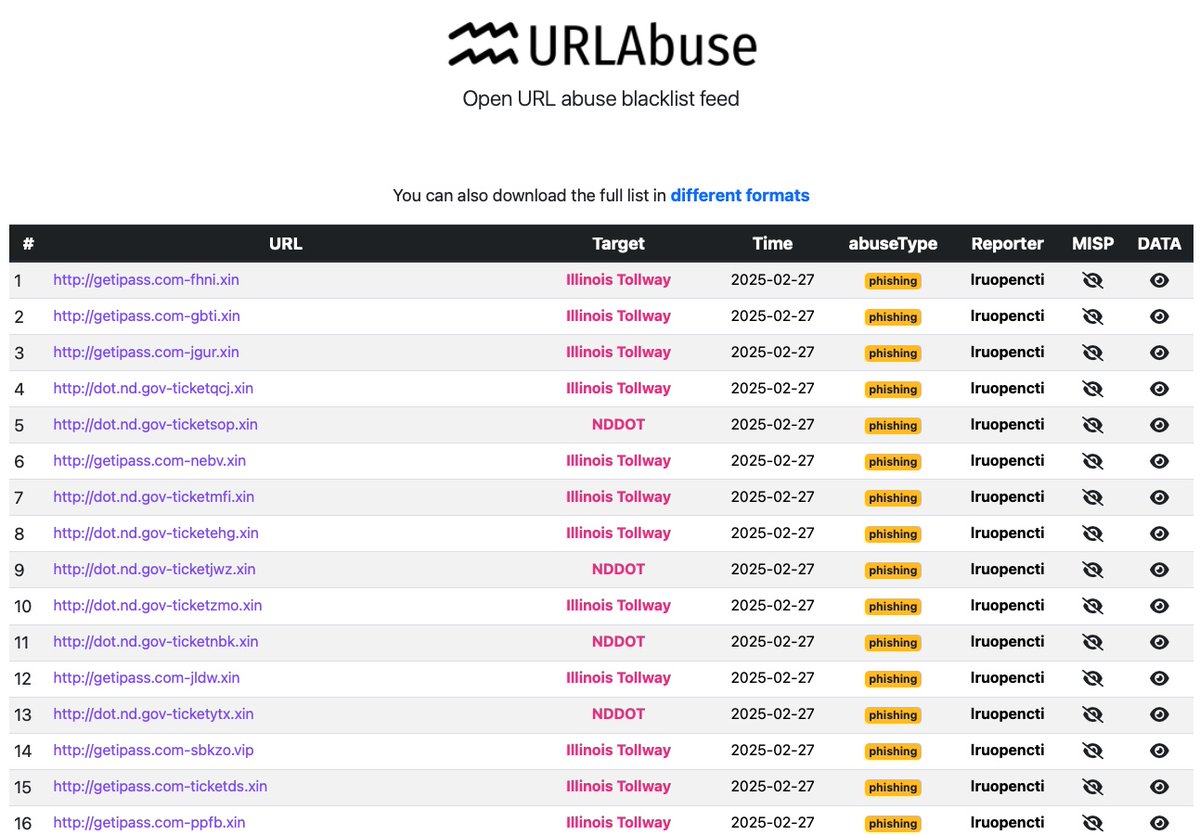Open the getipass.com-ppfb.xin URL link

(x=149, y=823)
